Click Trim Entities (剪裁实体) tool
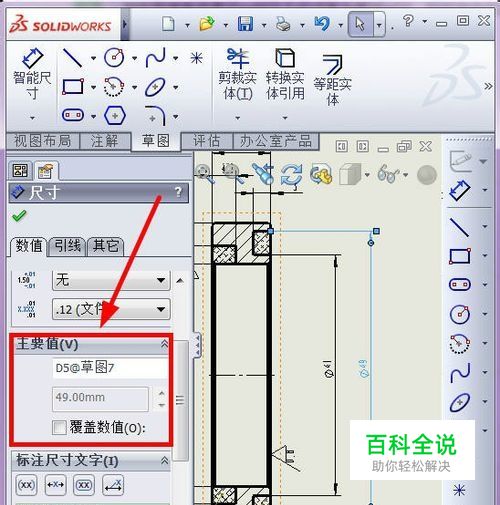Image resolution: width=500 pixels, height=505 pixels. tap(238, 74)
